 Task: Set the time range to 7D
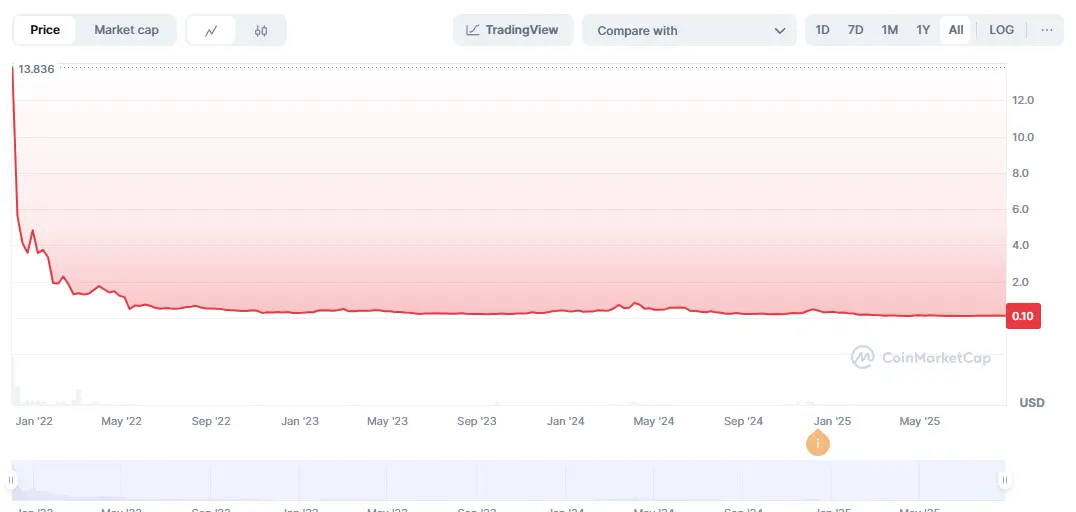pos(855,30)
